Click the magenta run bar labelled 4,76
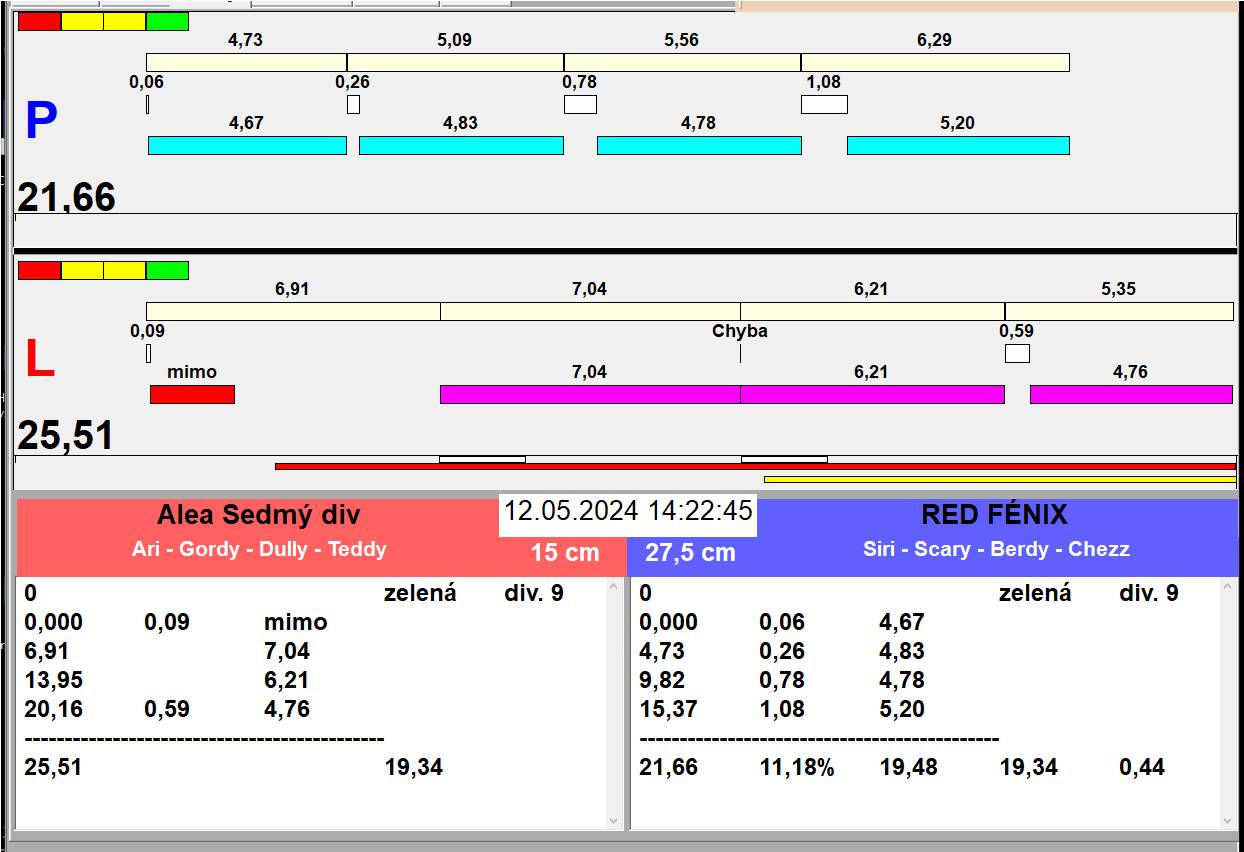1244x852 pixels. point(1131,394)
